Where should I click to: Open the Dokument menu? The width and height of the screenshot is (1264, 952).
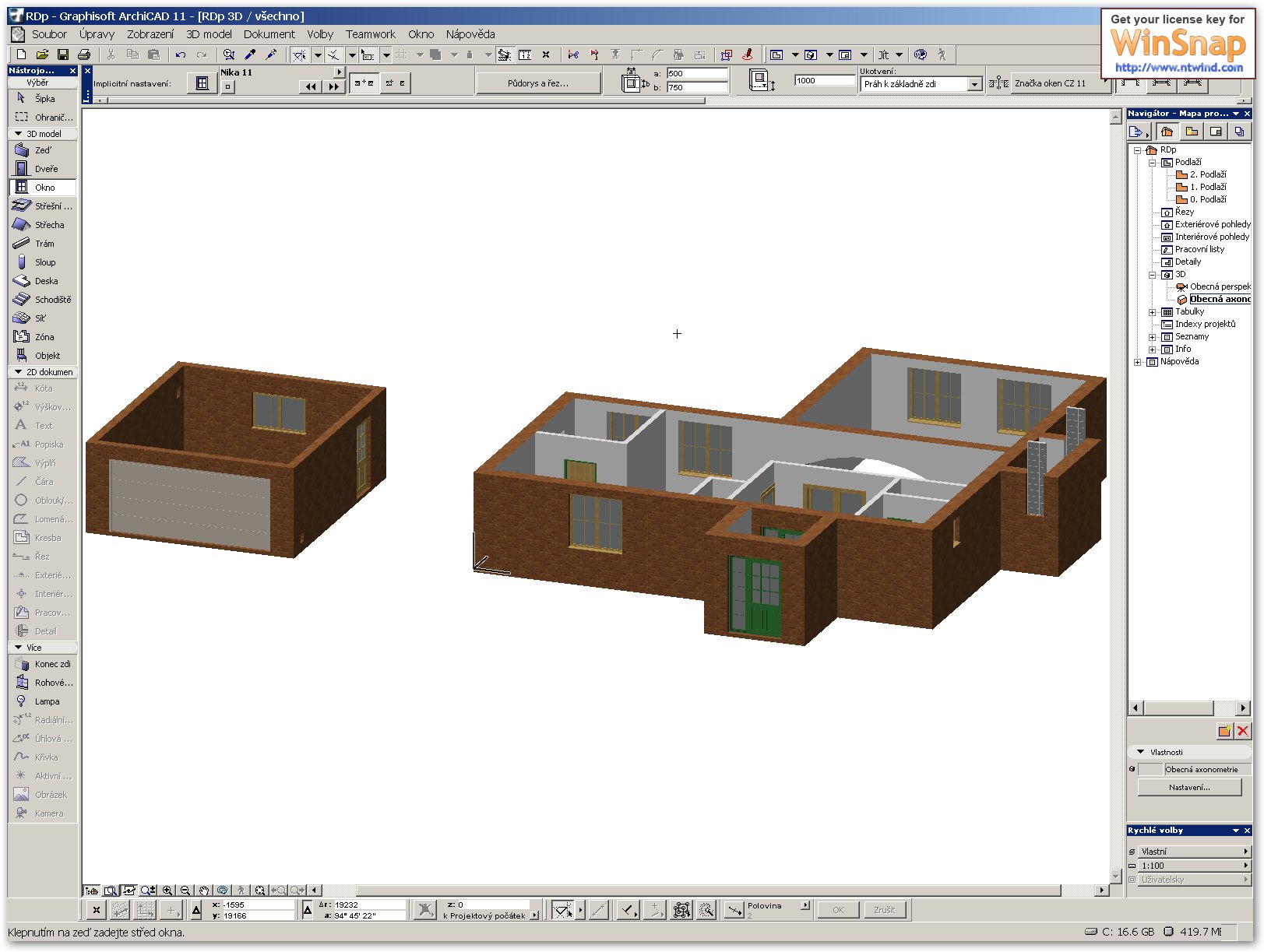click(269, 34)
